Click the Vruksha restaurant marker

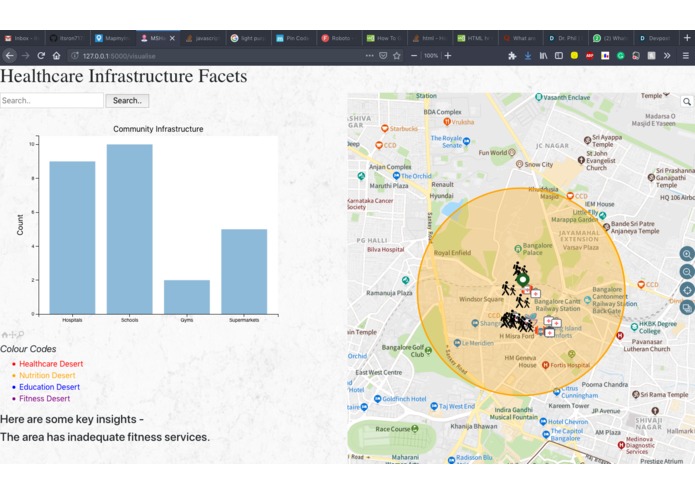(x=447, y=121)
